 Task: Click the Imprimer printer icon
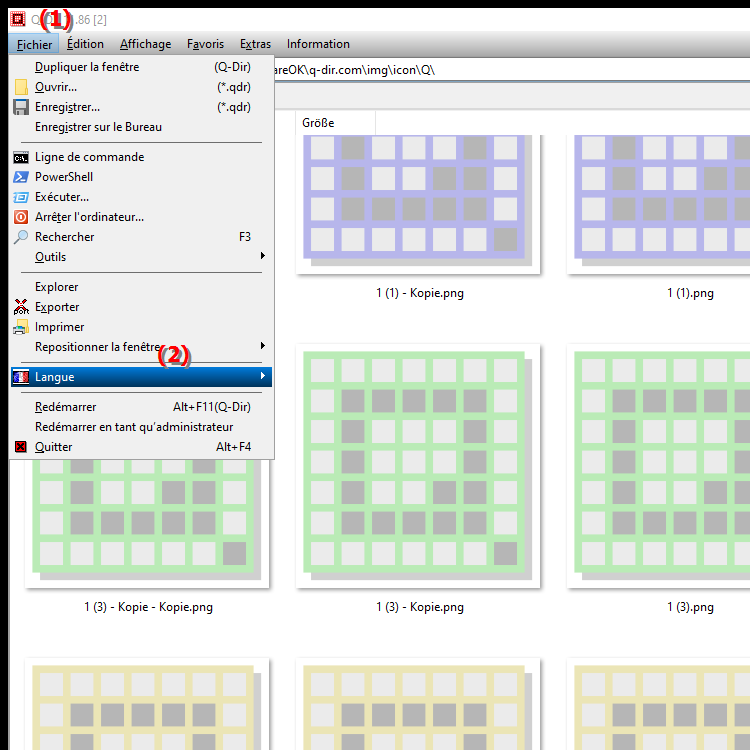21,327
